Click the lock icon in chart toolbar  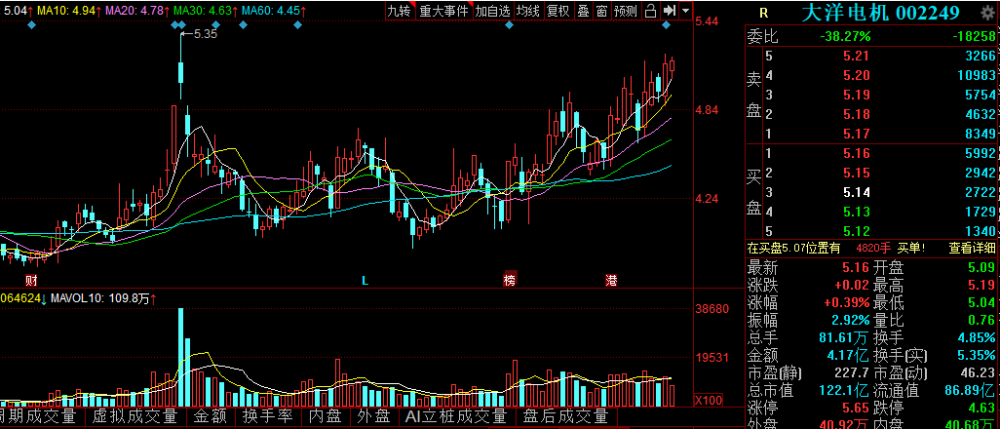(652, 11)
